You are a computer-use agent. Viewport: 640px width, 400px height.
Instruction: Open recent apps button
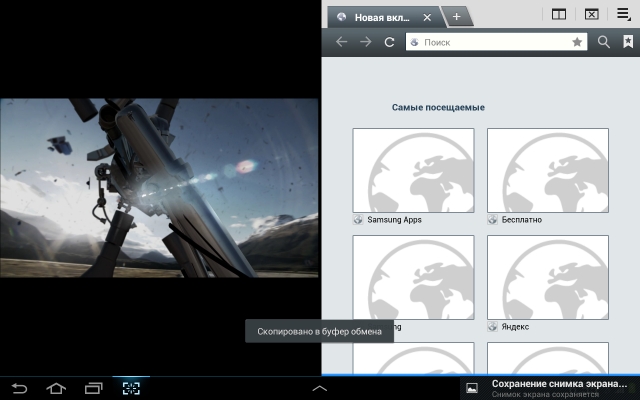[93, 388]
